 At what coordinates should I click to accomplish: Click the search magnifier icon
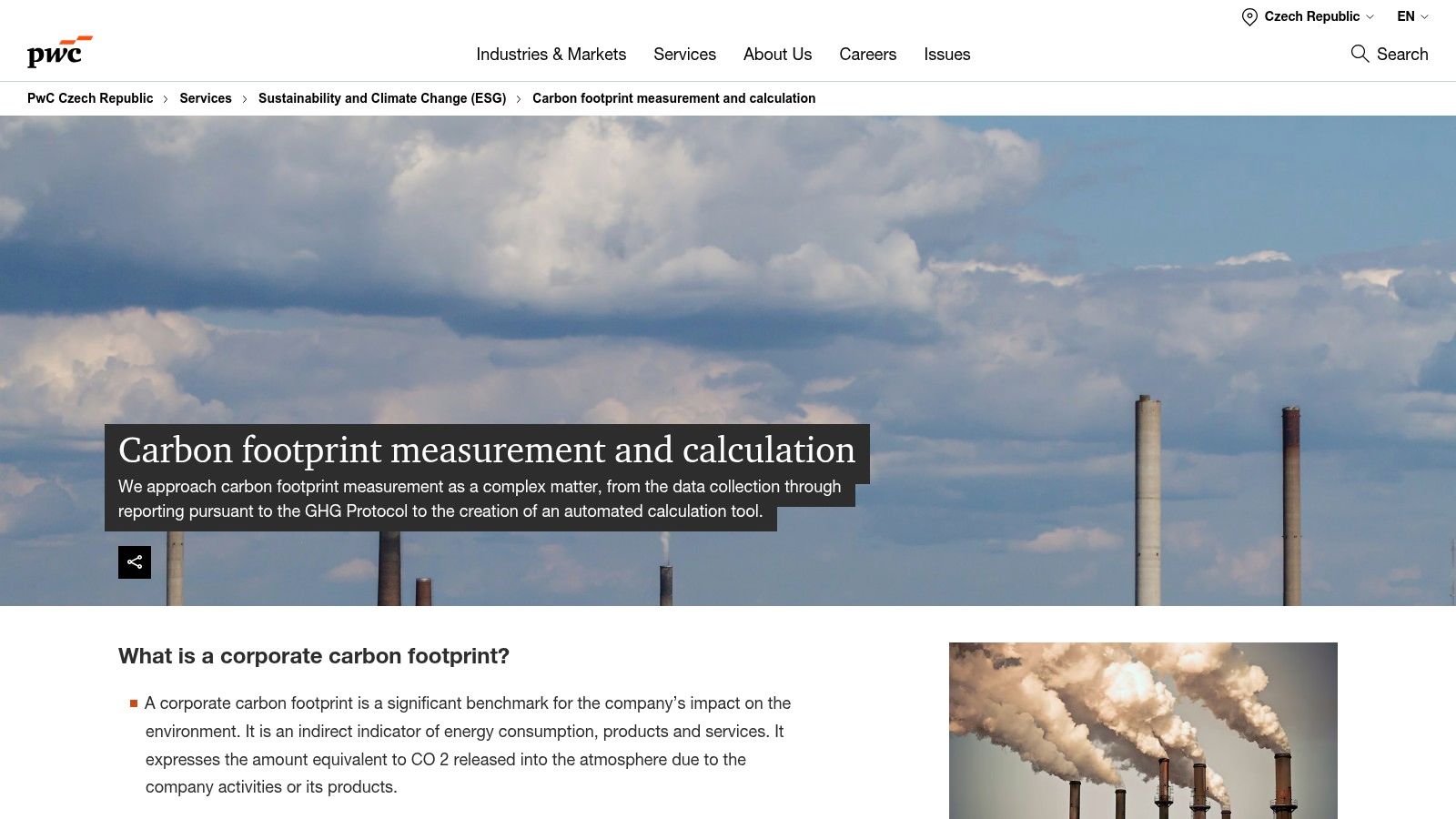[1360, 54]
